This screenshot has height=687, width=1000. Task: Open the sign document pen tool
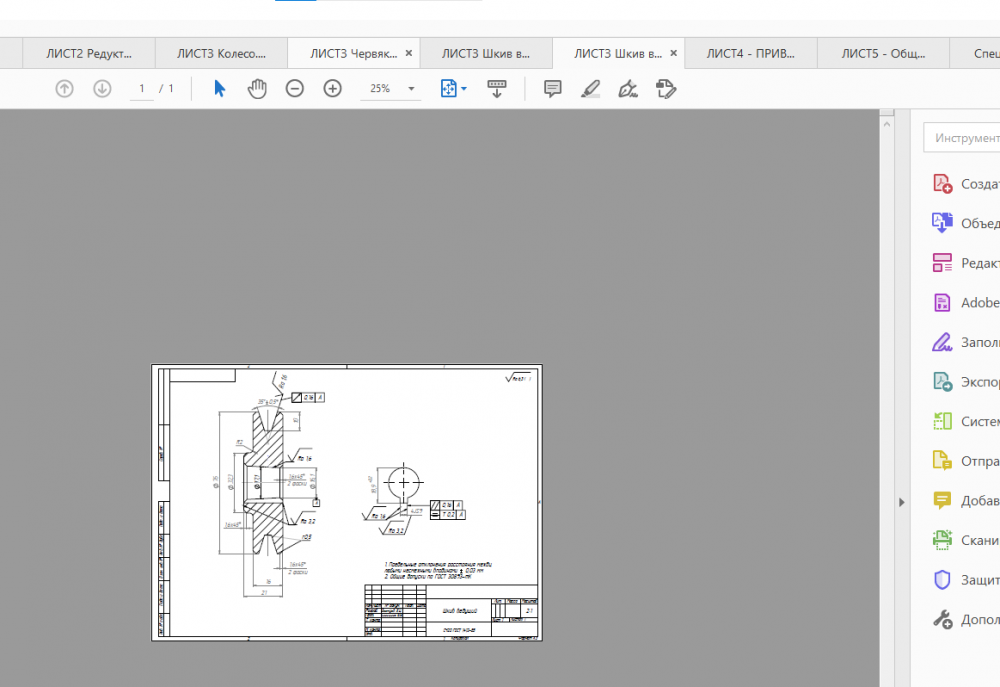[x=628, y=89]
